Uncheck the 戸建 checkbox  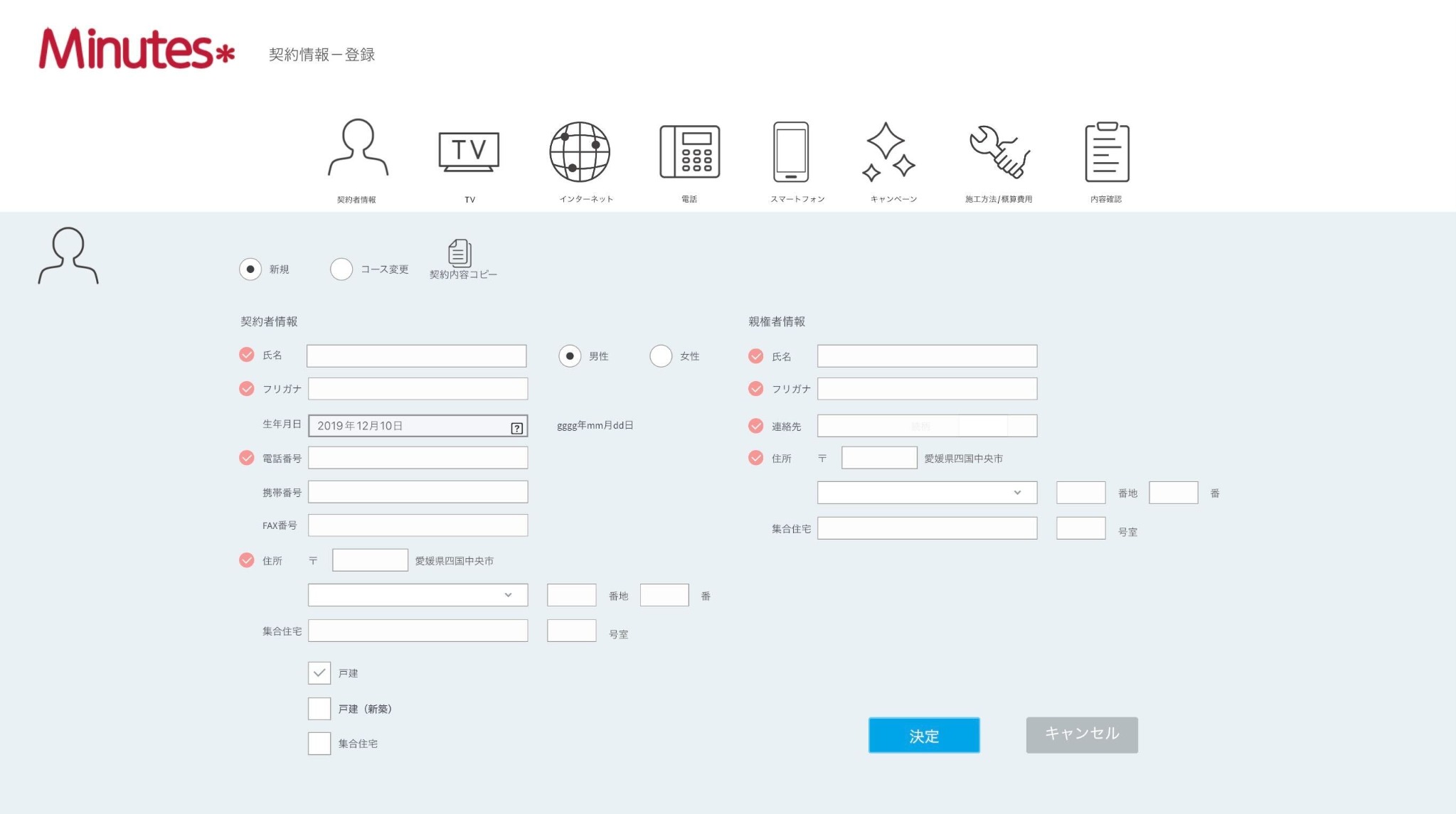pos(319,673)
